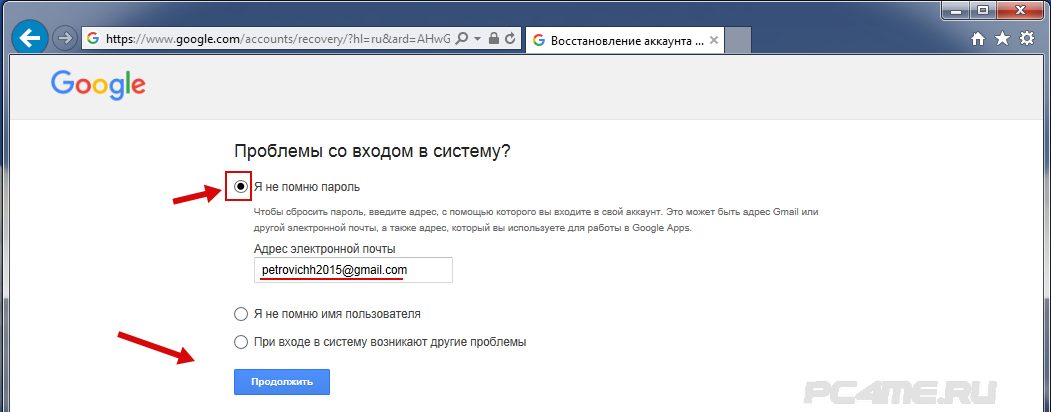Click the browser forward arrow button

65,39
